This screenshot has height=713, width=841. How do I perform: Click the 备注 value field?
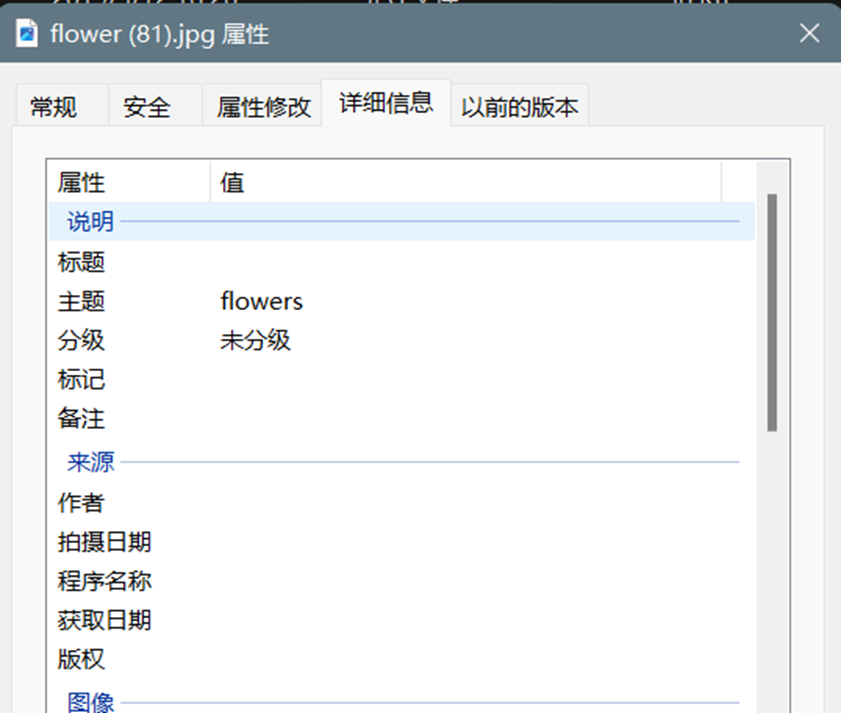click(480, 419)
